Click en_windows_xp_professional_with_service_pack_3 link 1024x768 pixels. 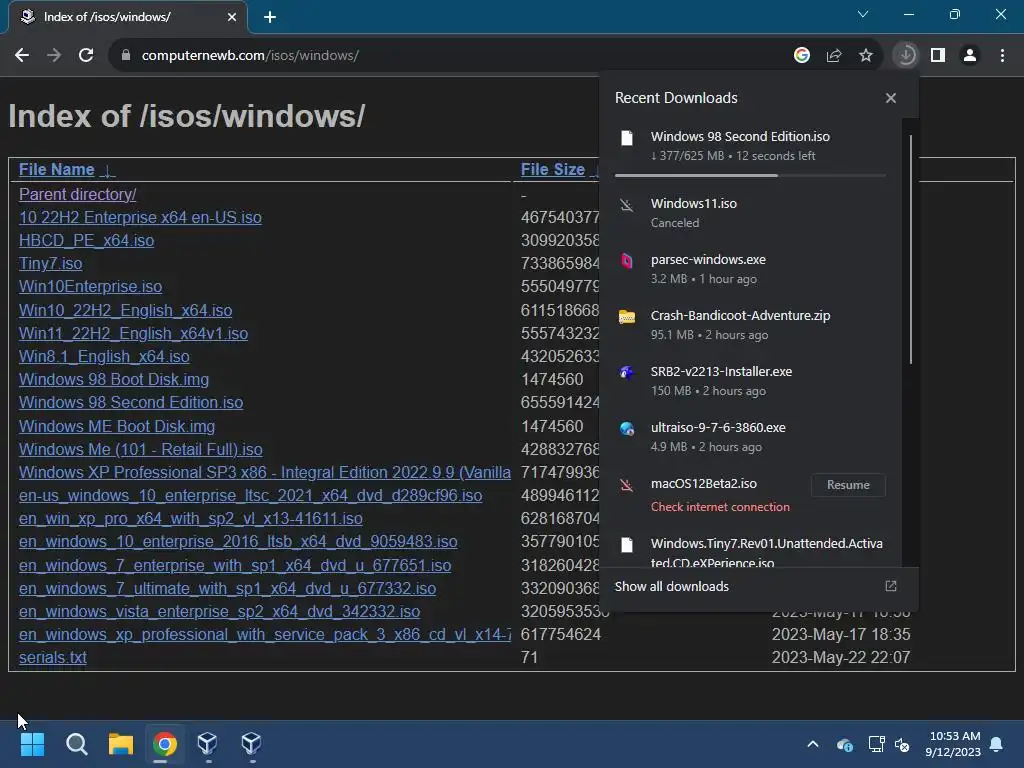[264, 634]
